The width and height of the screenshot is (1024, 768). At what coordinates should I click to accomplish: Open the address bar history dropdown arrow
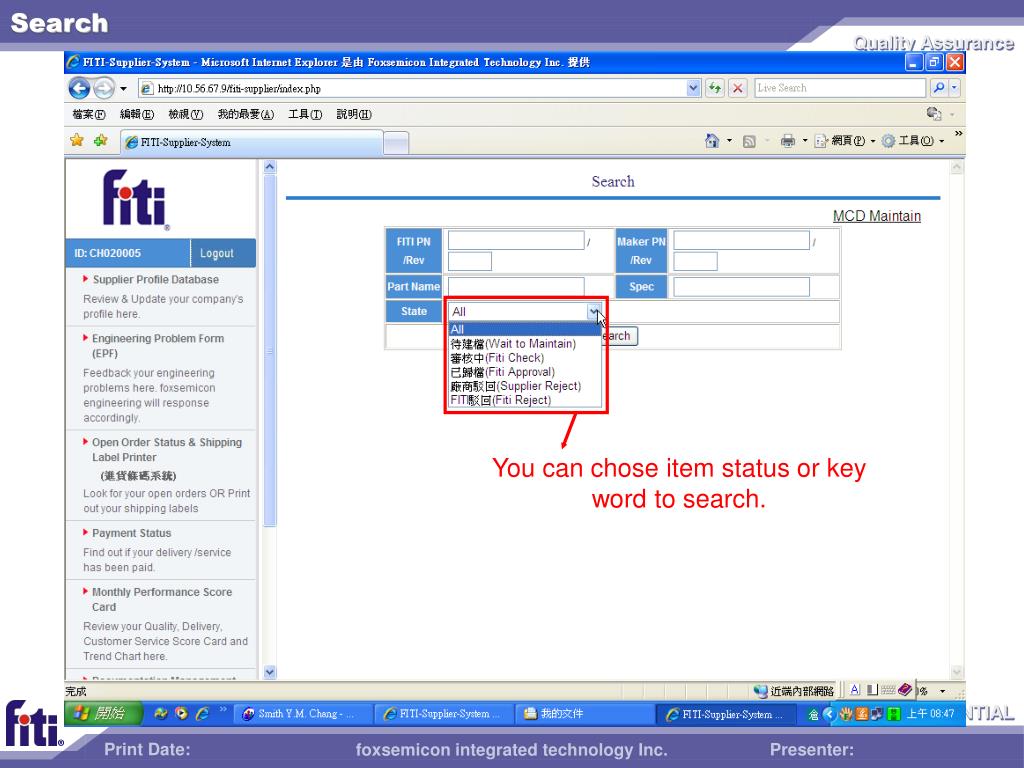coord(694,88)
